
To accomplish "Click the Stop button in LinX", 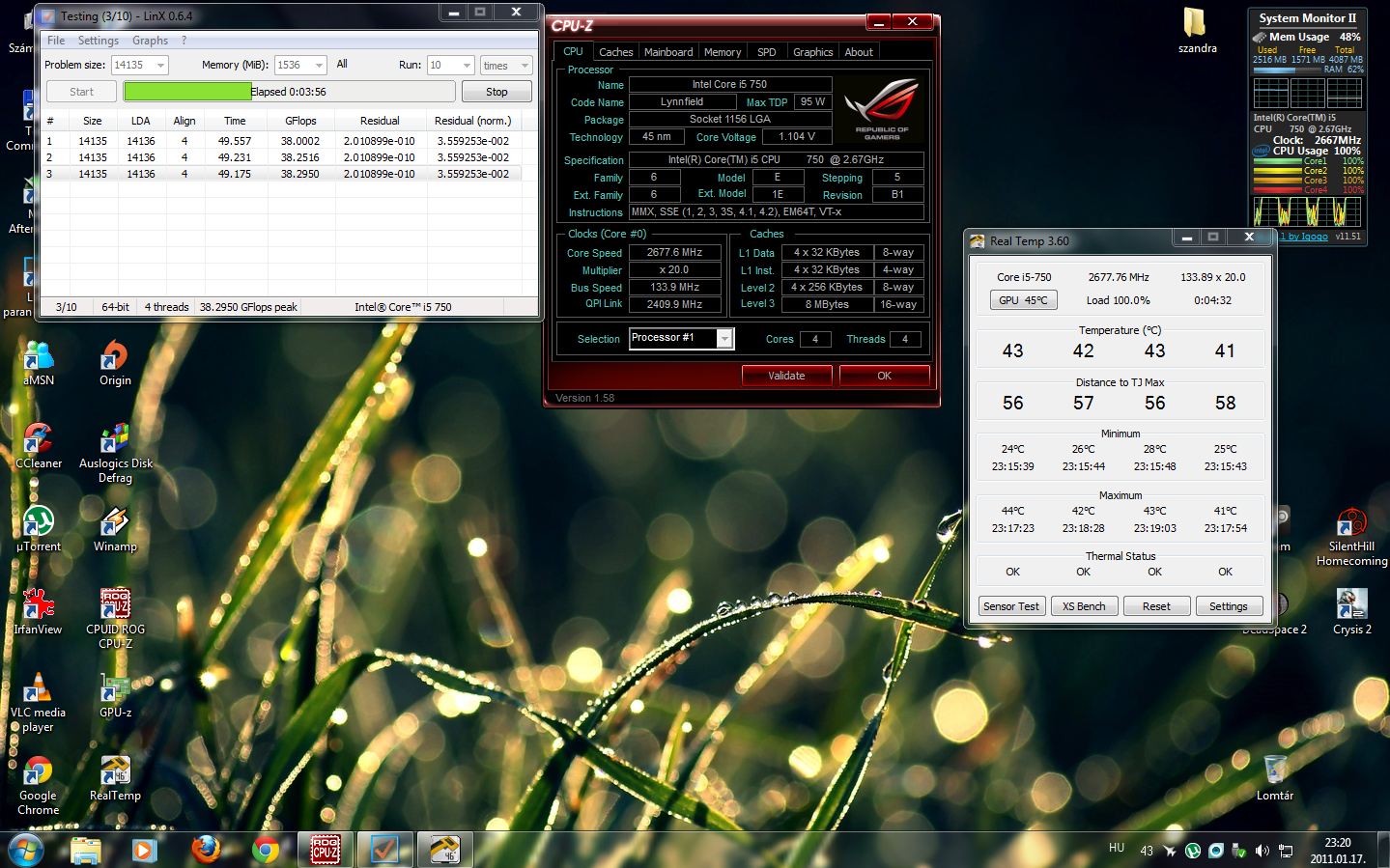I will (x=496, y=92).
